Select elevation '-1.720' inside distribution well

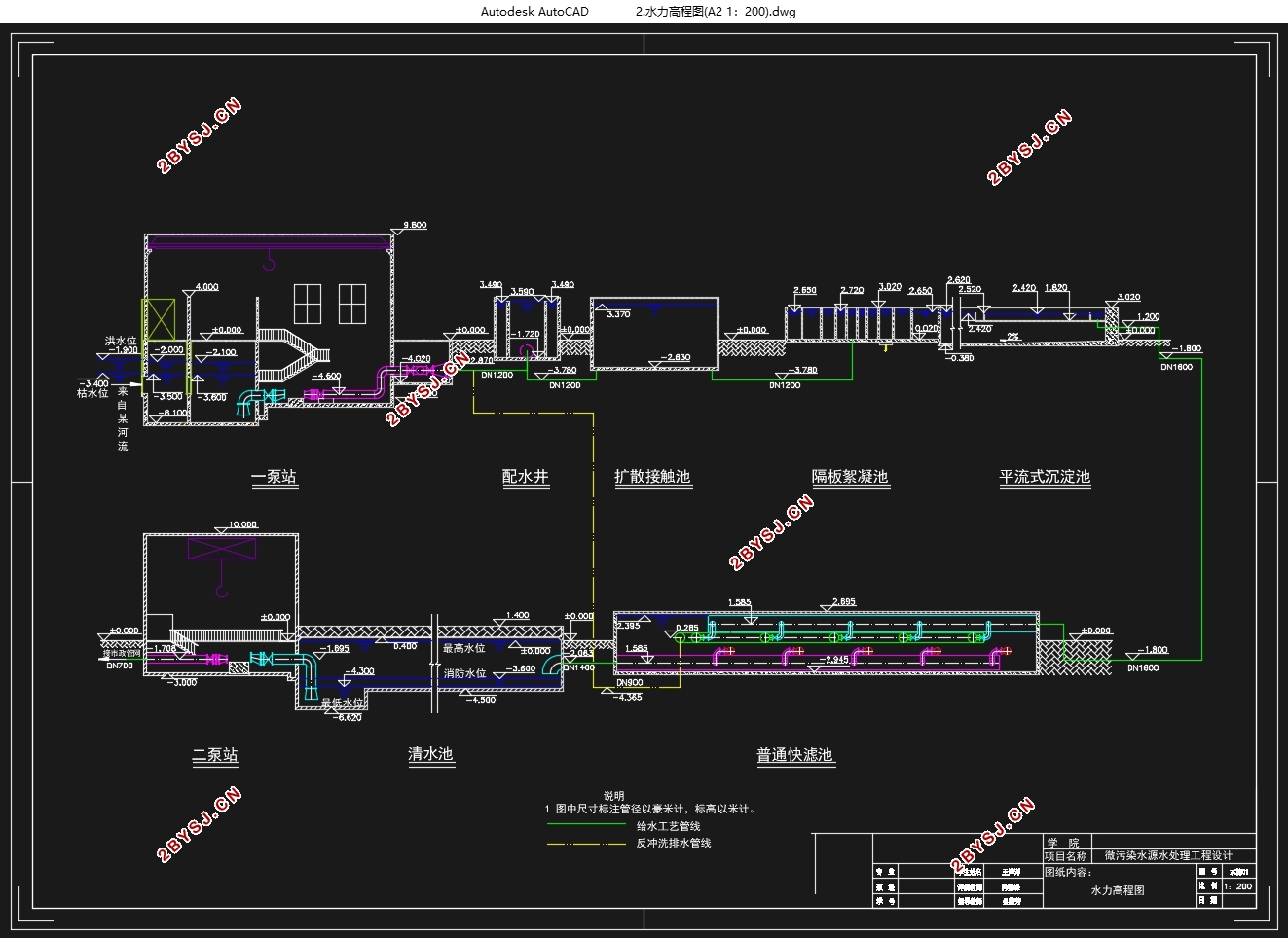tap(524, 334)
